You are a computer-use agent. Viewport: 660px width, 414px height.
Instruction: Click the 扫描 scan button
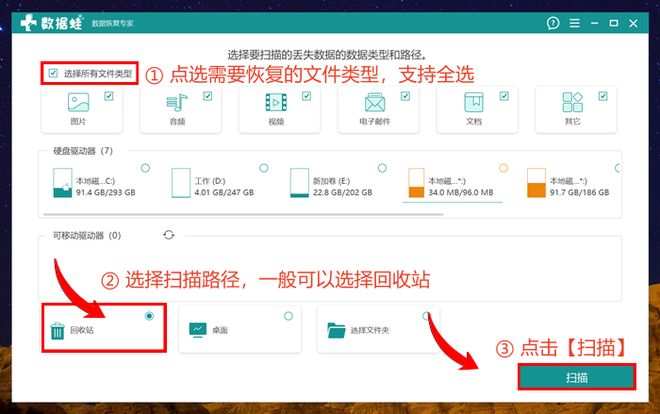click(577, 377)
